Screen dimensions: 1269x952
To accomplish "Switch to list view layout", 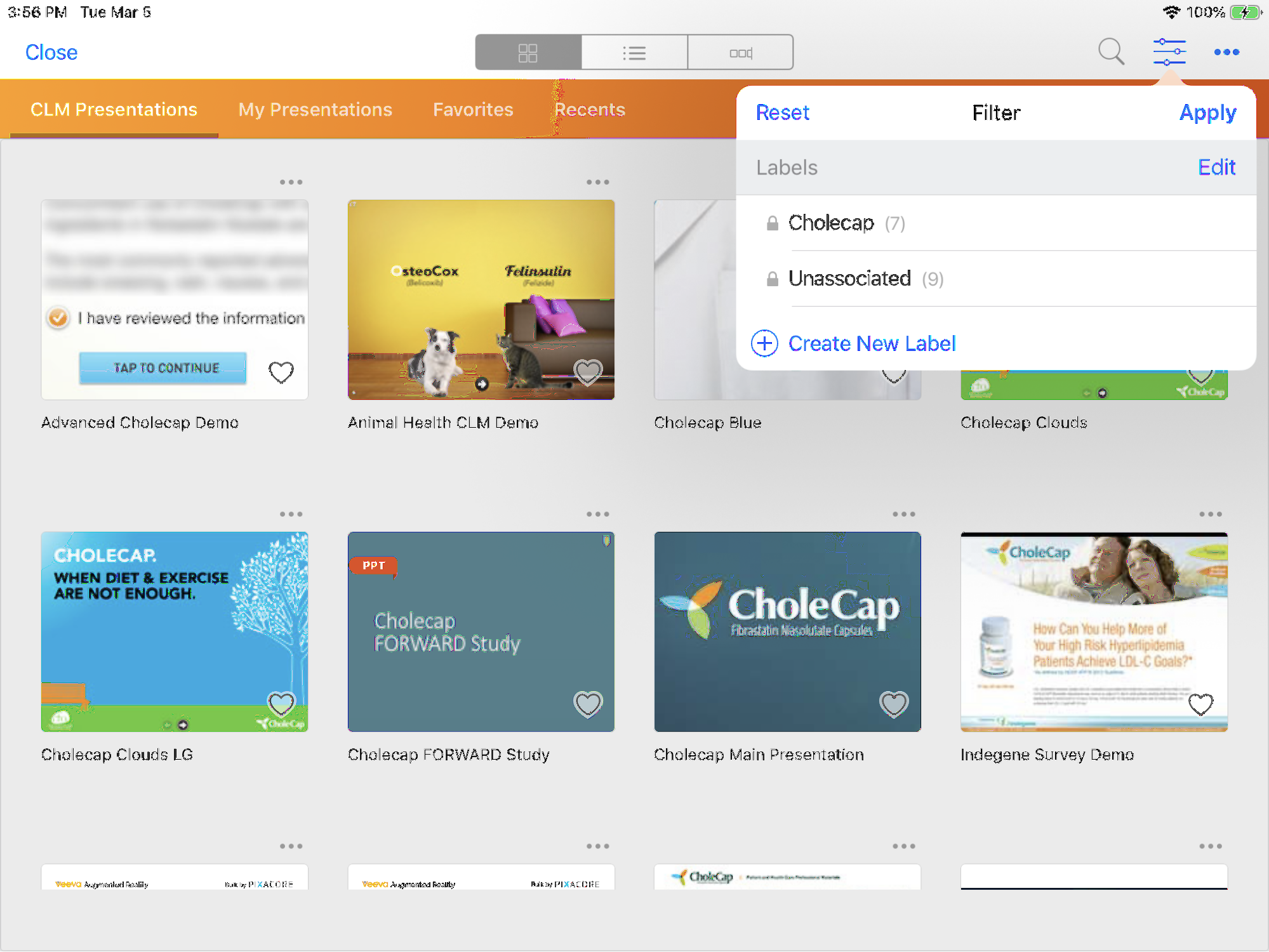I will 634,52.
